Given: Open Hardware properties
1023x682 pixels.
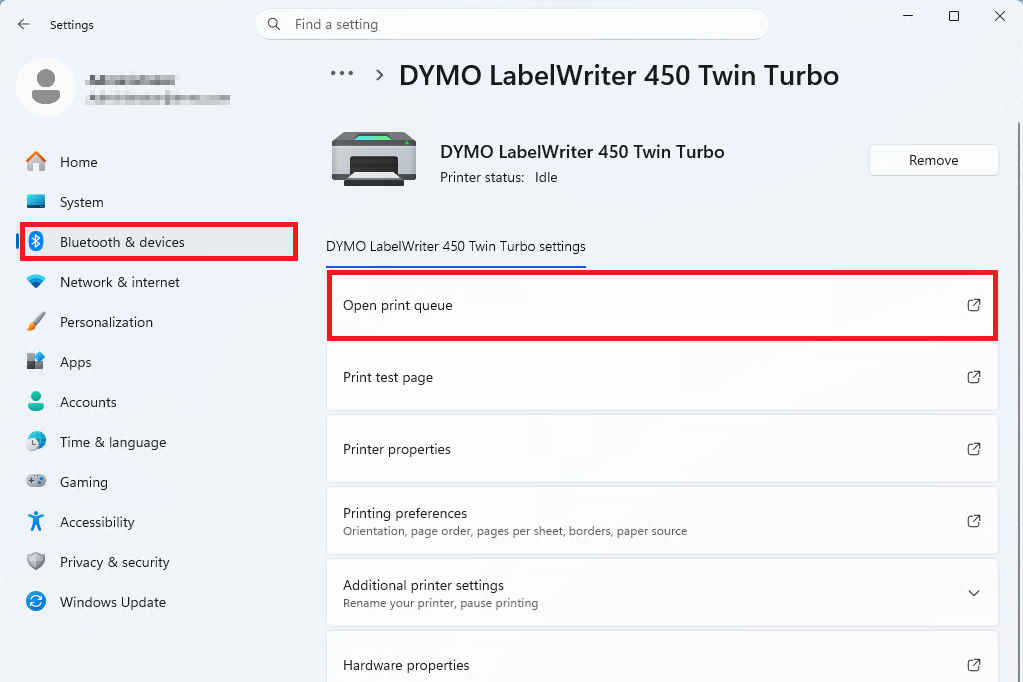Looking at the screenshot, I should coord(662,658).
